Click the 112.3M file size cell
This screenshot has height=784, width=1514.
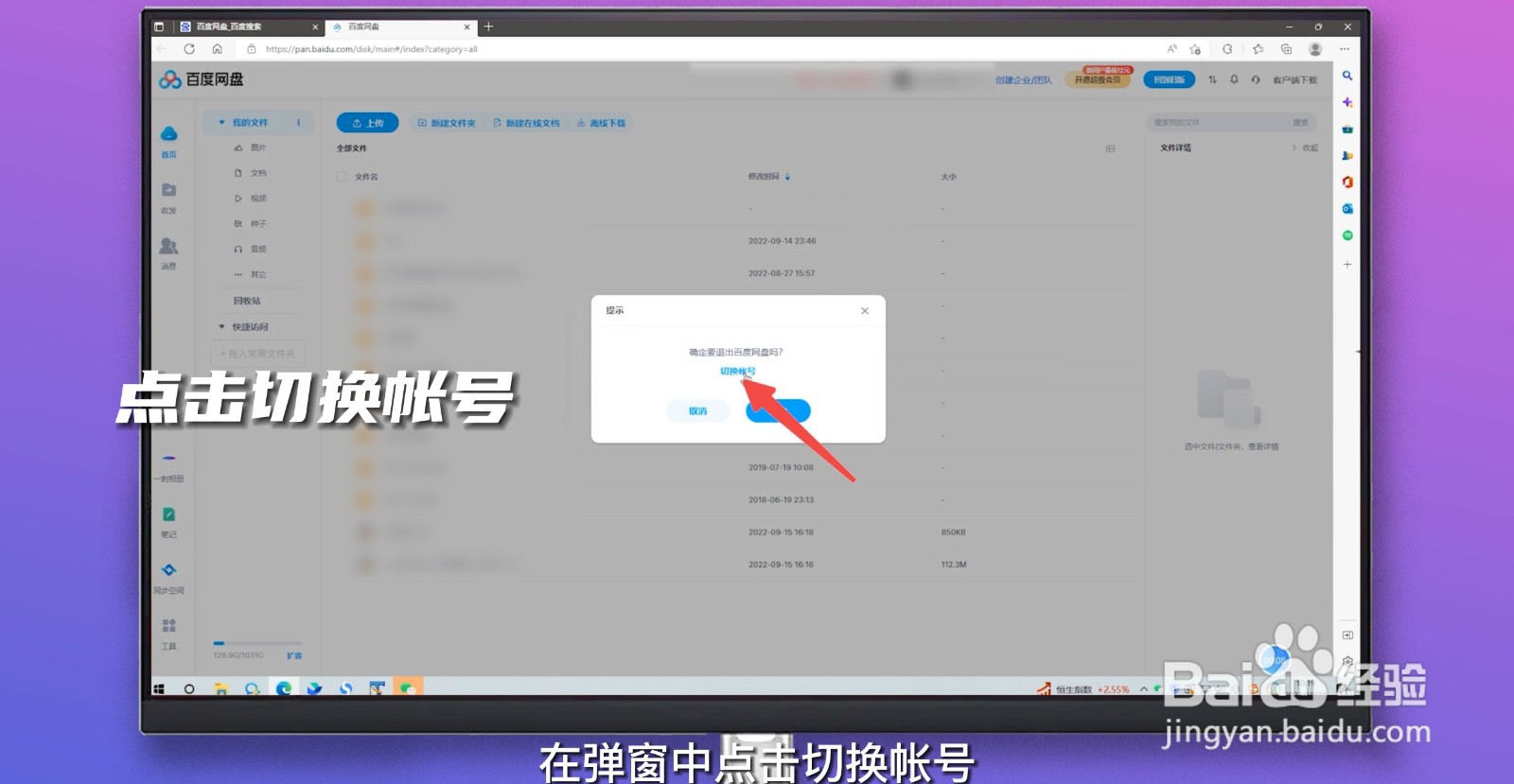954,565
